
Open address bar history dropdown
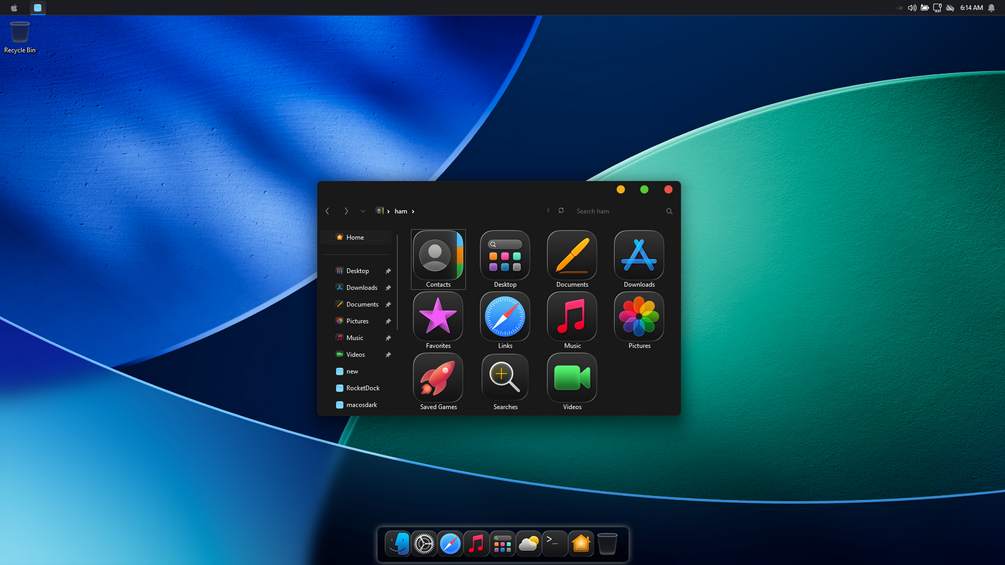(548, 211)
